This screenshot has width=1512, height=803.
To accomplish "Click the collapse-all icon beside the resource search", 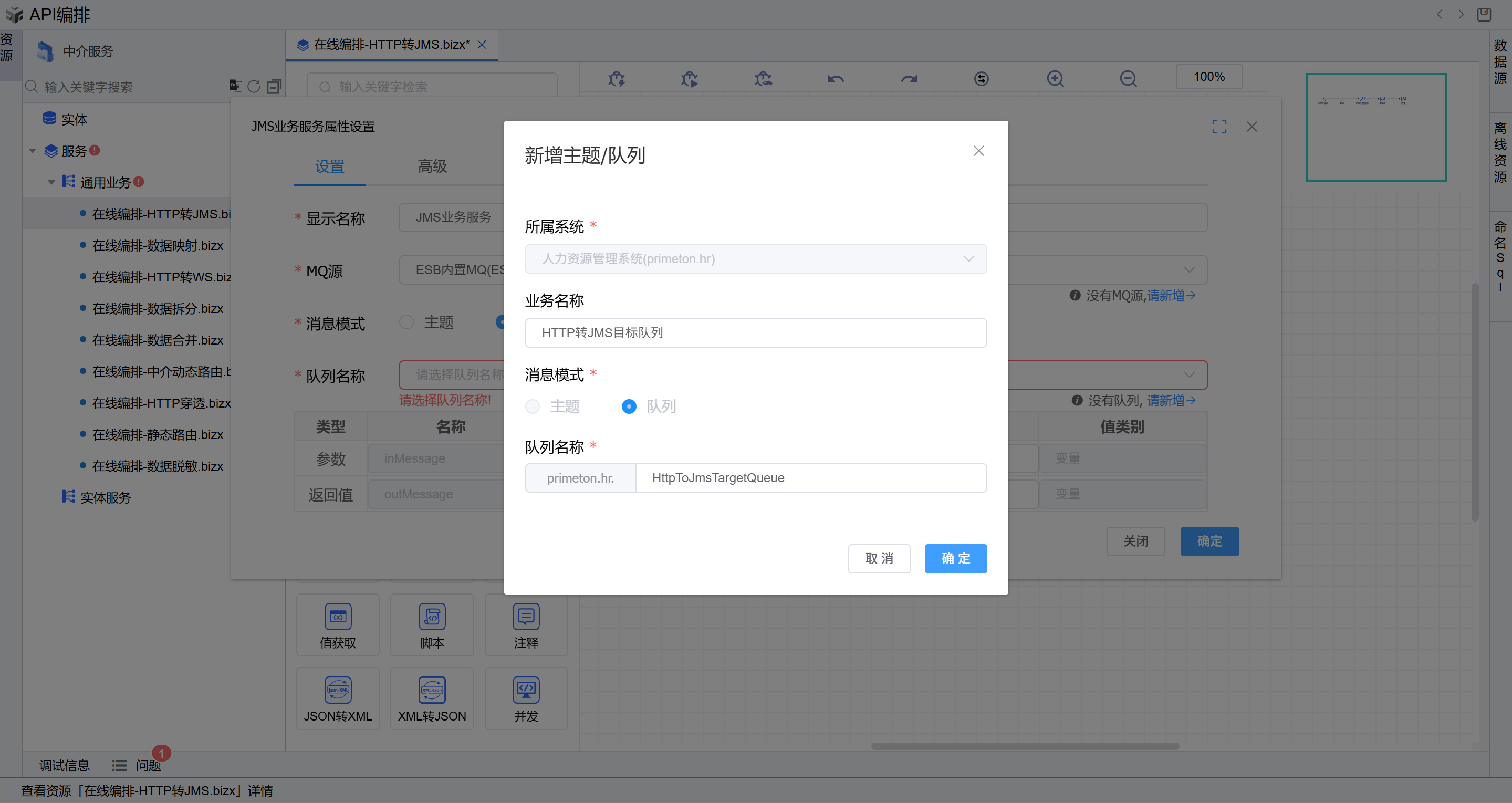I will click(274, 86).
